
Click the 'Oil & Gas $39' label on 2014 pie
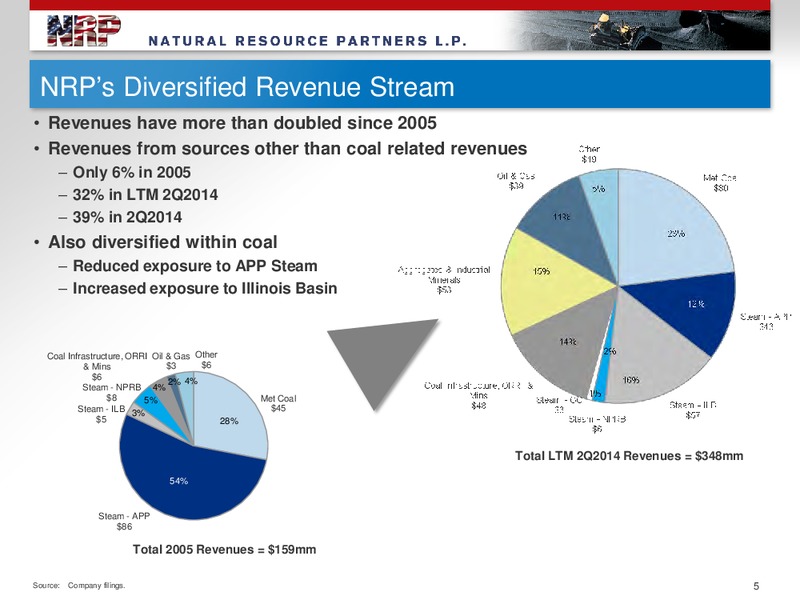click(x=516, y=181)
